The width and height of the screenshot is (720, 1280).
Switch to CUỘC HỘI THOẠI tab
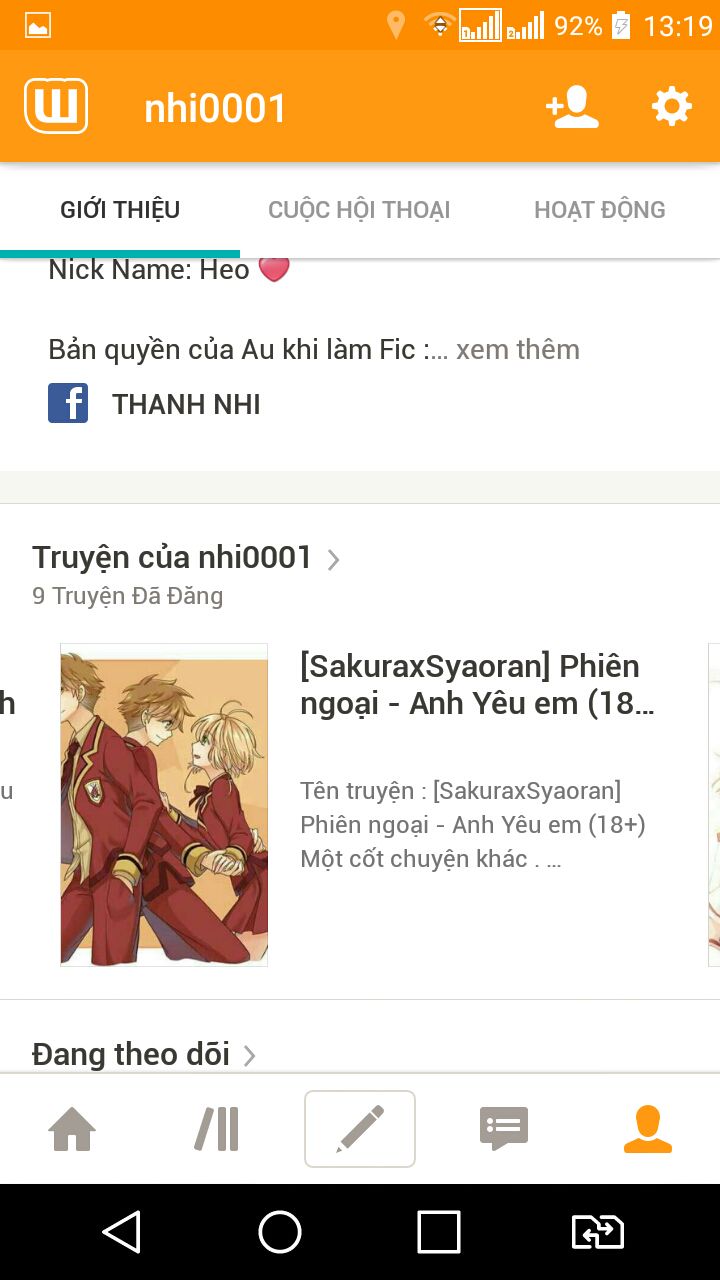point(359,210)
